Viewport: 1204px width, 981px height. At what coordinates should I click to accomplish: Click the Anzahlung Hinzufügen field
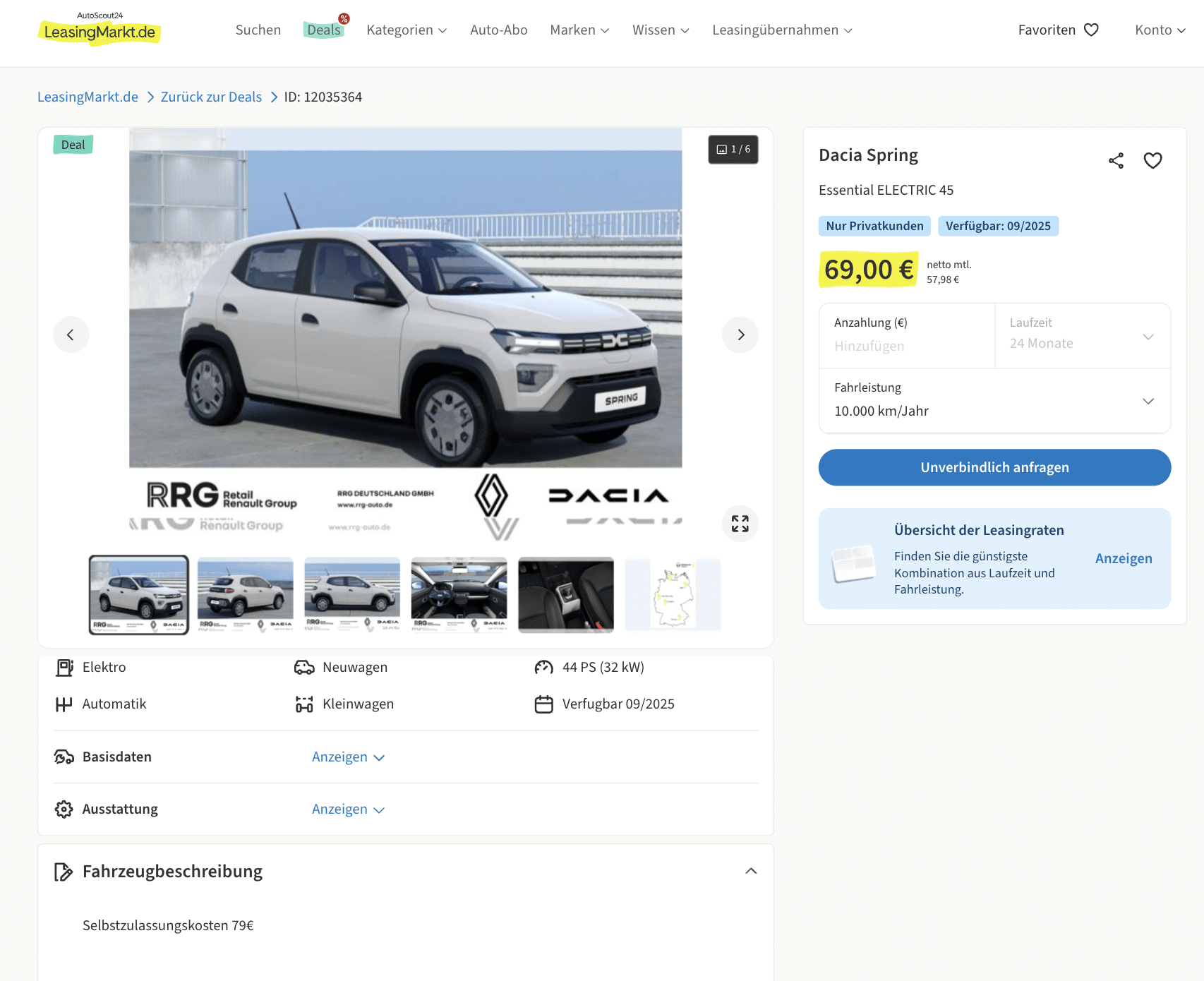pos(907,335)
